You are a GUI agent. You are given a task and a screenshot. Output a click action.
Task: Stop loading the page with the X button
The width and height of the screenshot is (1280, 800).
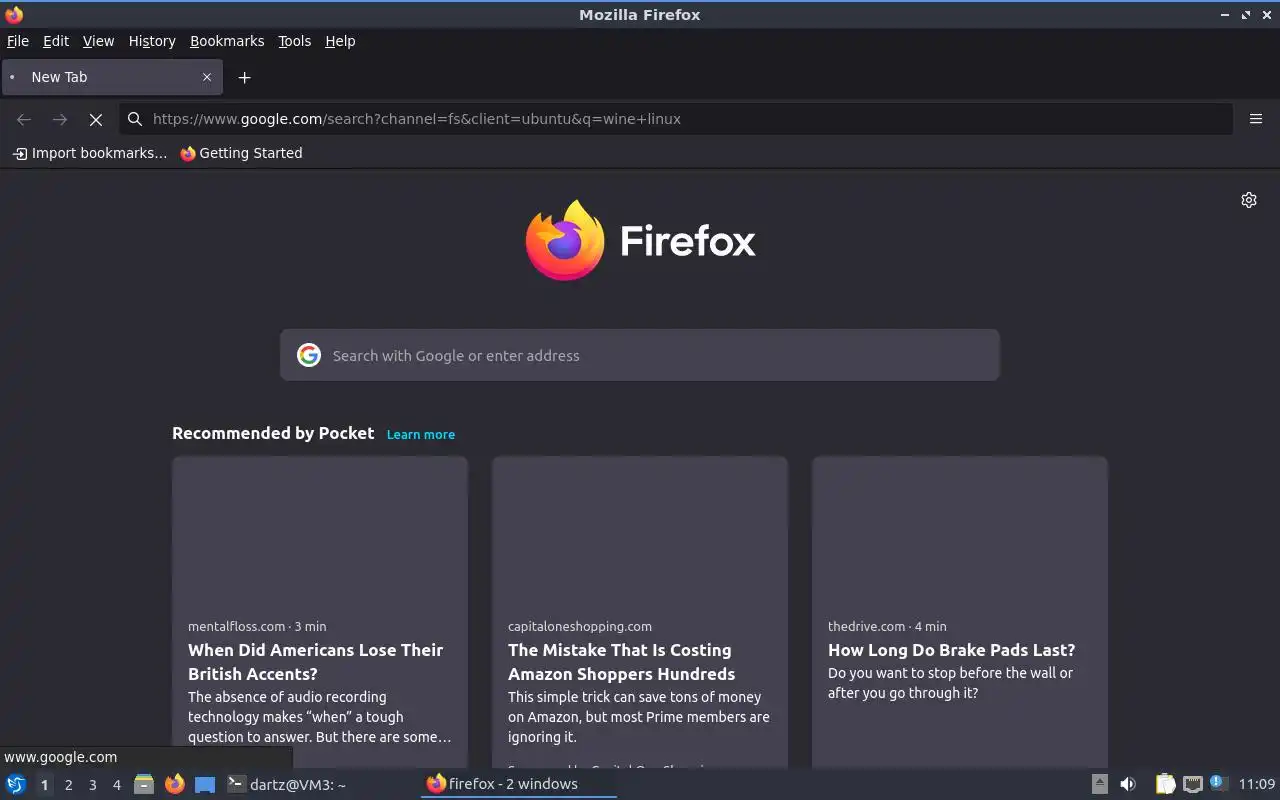coord(96,119)
